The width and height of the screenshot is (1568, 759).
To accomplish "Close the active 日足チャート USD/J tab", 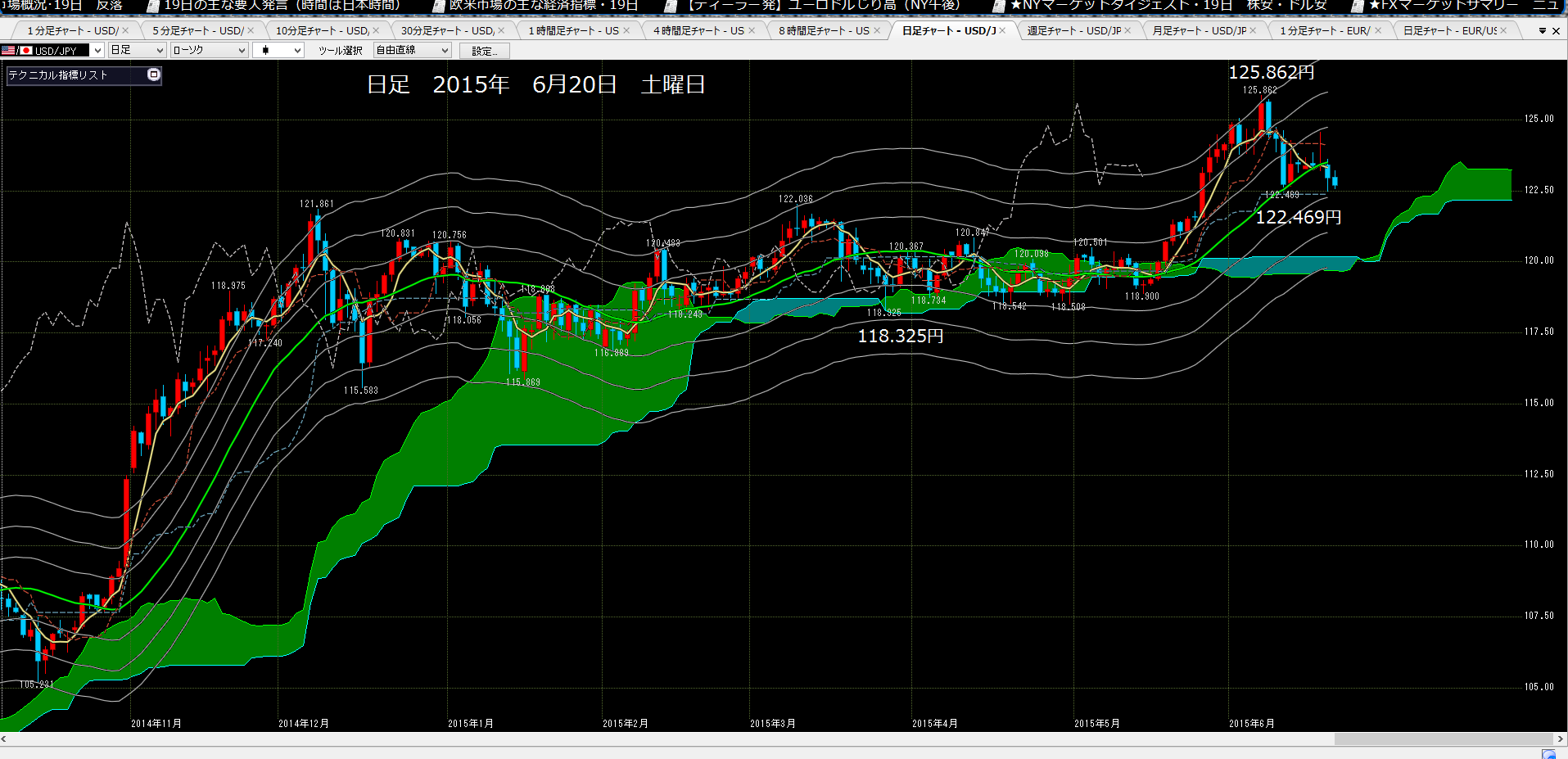I will point(1002,30).
